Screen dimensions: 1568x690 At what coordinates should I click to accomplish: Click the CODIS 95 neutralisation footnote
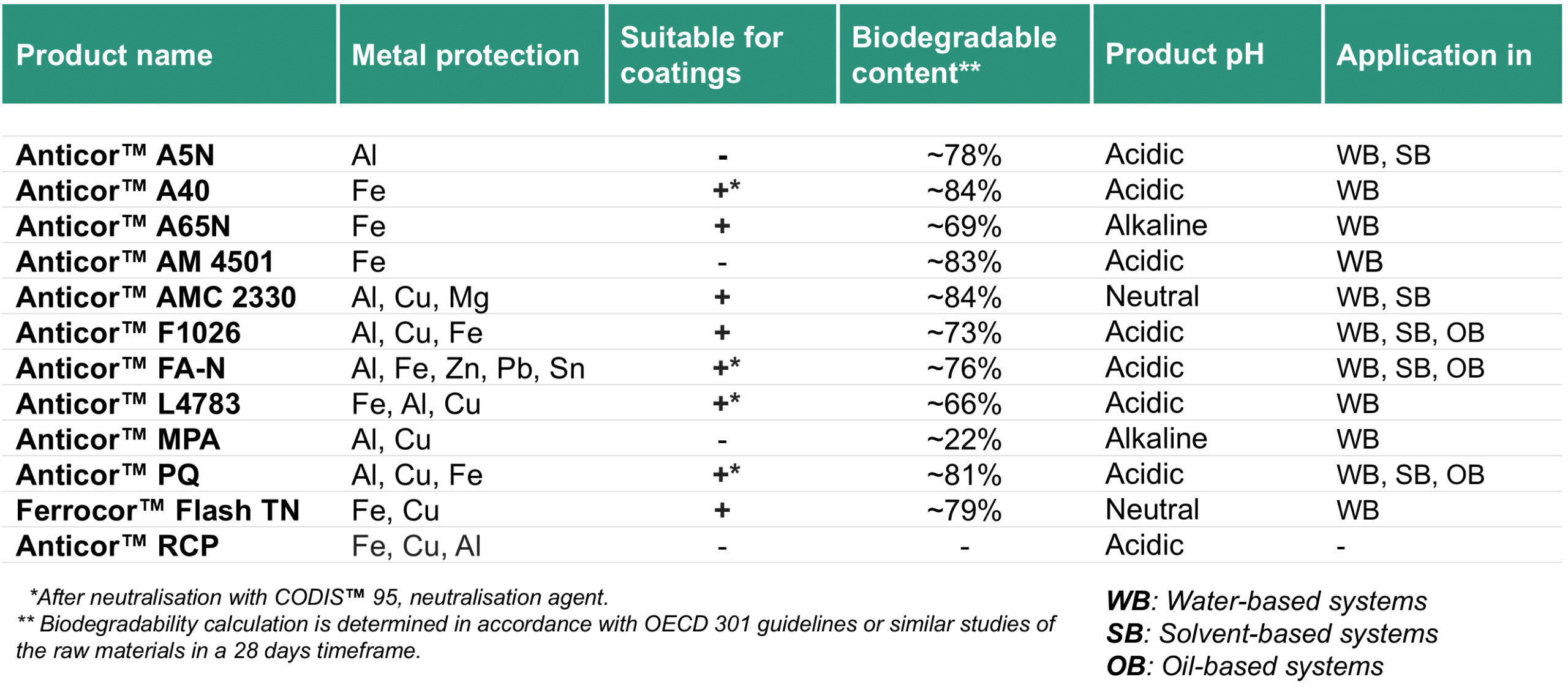tap(319, 597)
